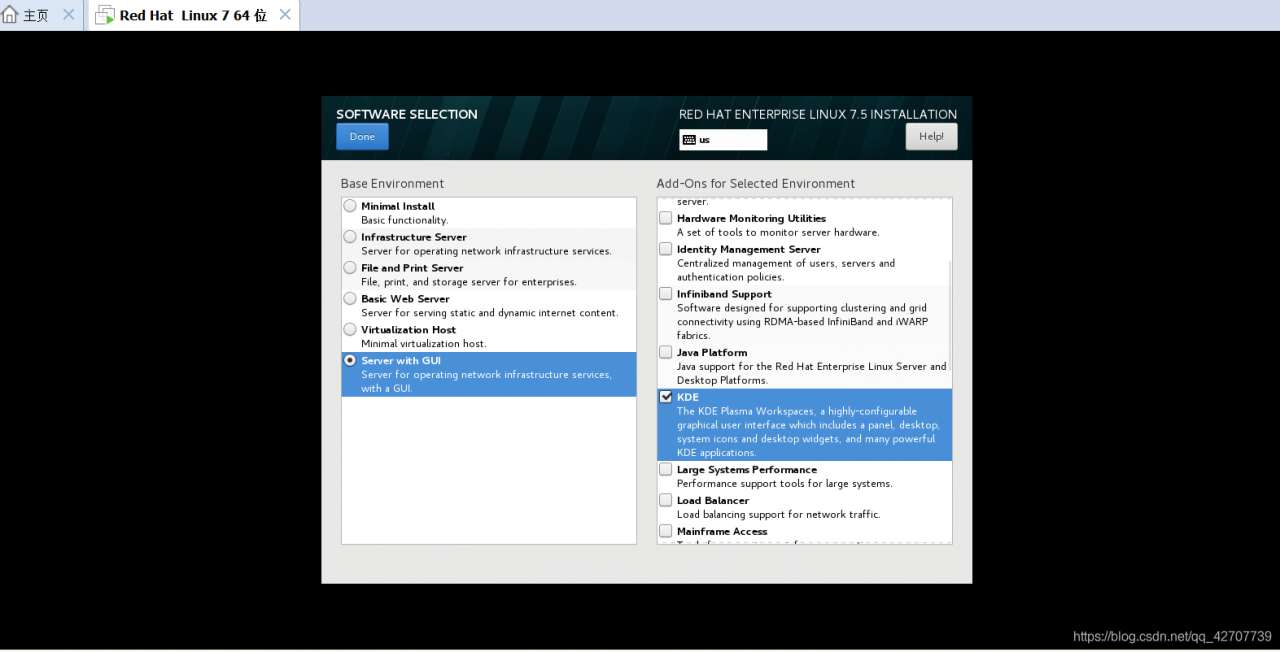Click "Performance support tools for large systems."
The height and width of the screenshot is (652, 1280).
tap(785, 483)
